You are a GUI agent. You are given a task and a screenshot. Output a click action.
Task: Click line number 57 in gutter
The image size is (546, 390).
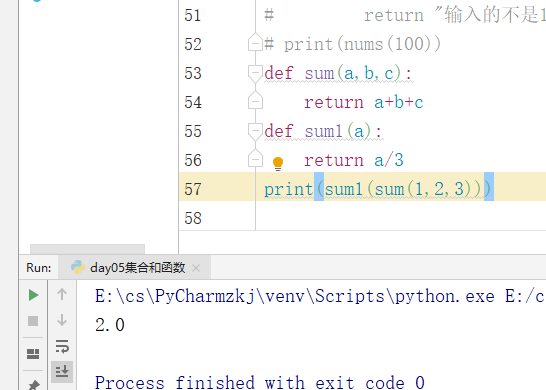pyautogui.click(x=193, y=189)
